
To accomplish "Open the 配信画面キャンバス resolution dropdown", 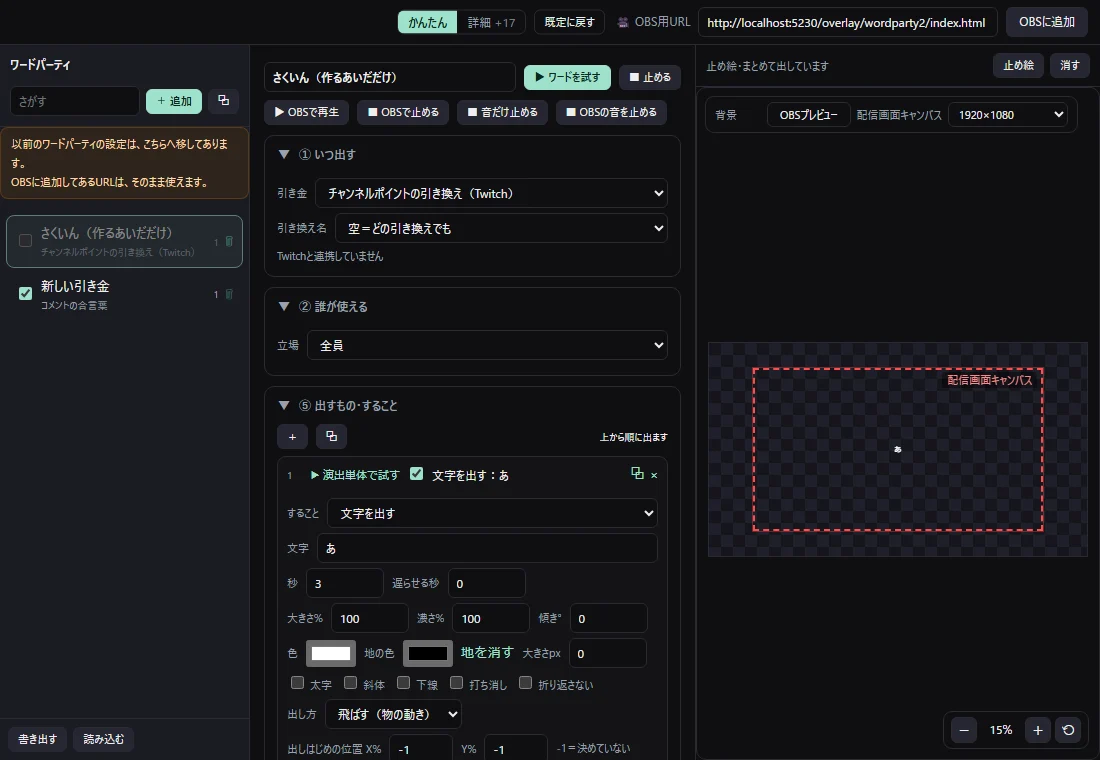I will tap(1008, 114).
